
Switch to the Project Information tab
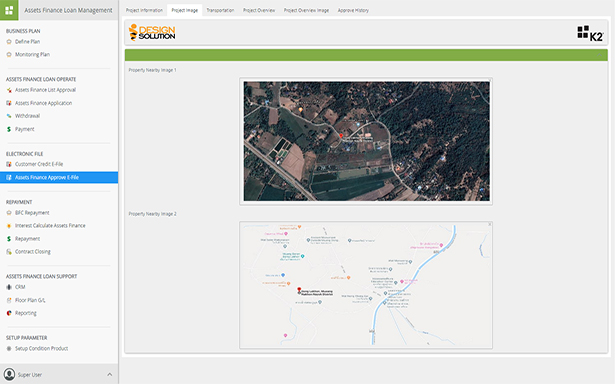[x=144, y=10]
